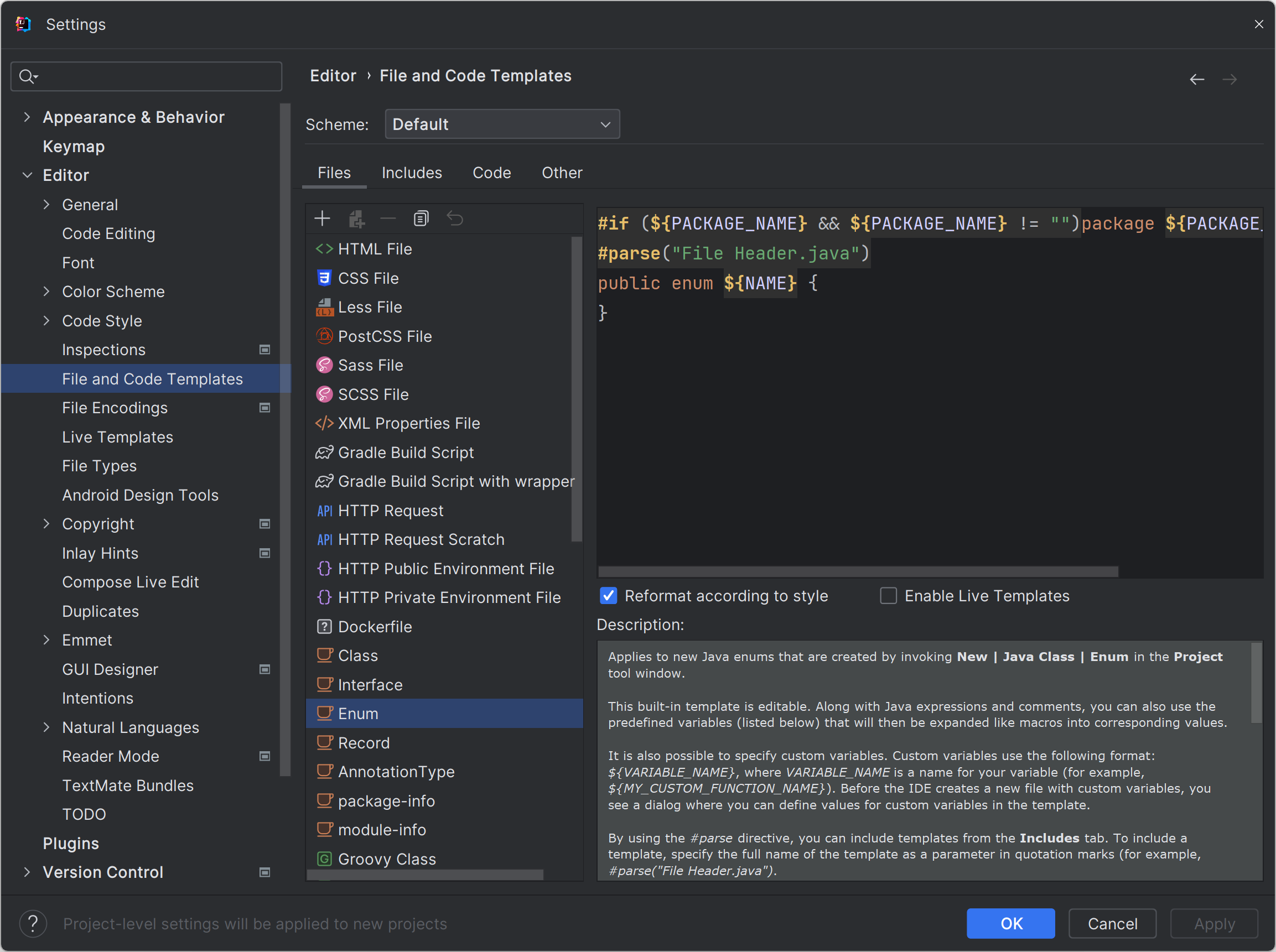The width and height of the screenshot is (1276, 952).
Task: Select the AnnotationType template
Action: point(444,772)
